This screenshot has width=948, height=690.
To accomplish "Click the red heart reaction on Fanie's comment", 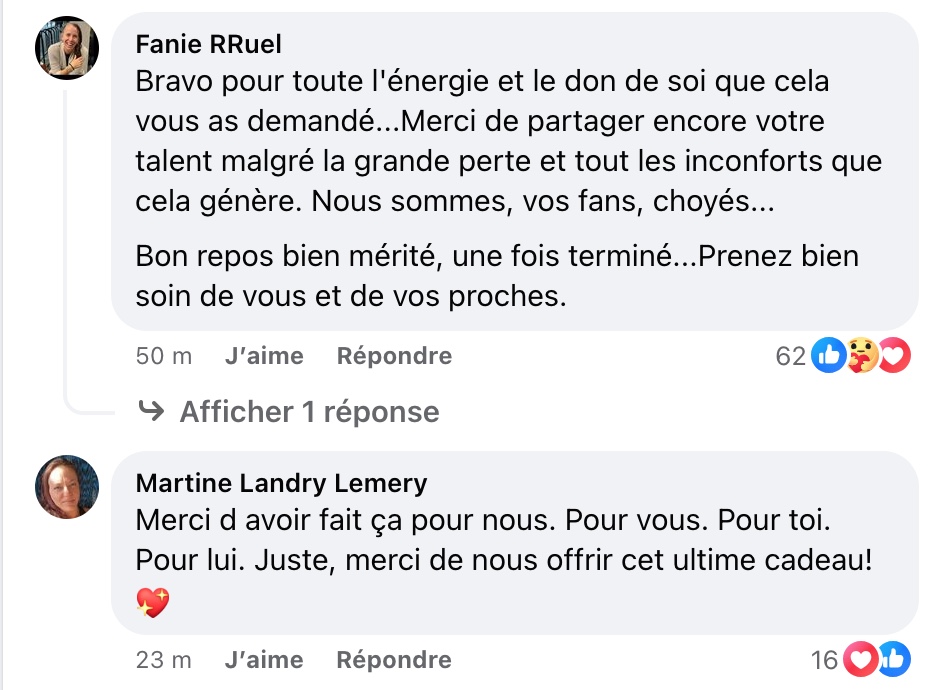I will [894, 355].
